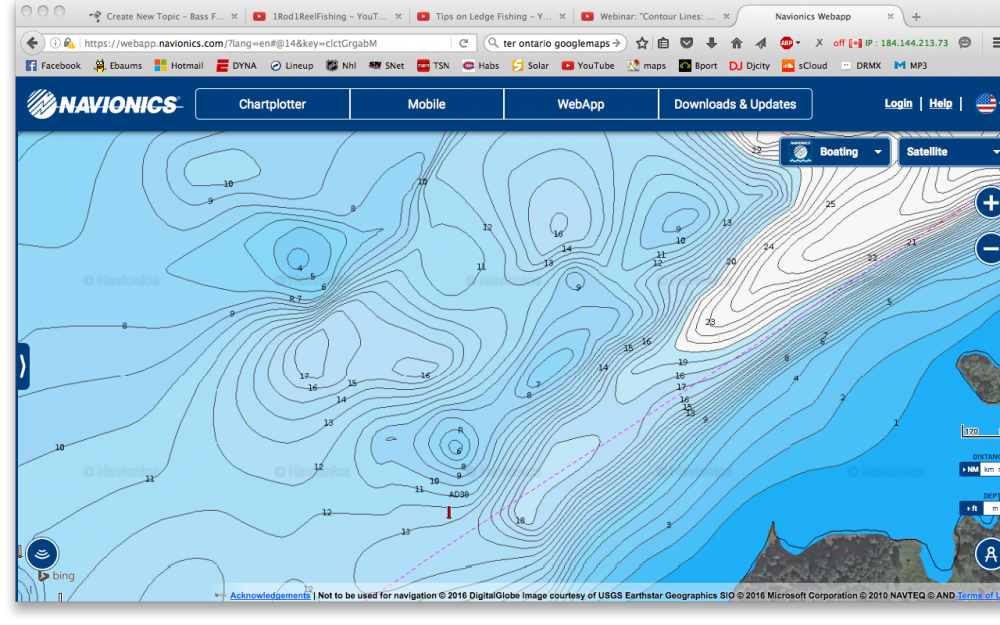1000x625 pixels.
Task: Open the Ebaums bookmark
Action: [x=118, y=65]
